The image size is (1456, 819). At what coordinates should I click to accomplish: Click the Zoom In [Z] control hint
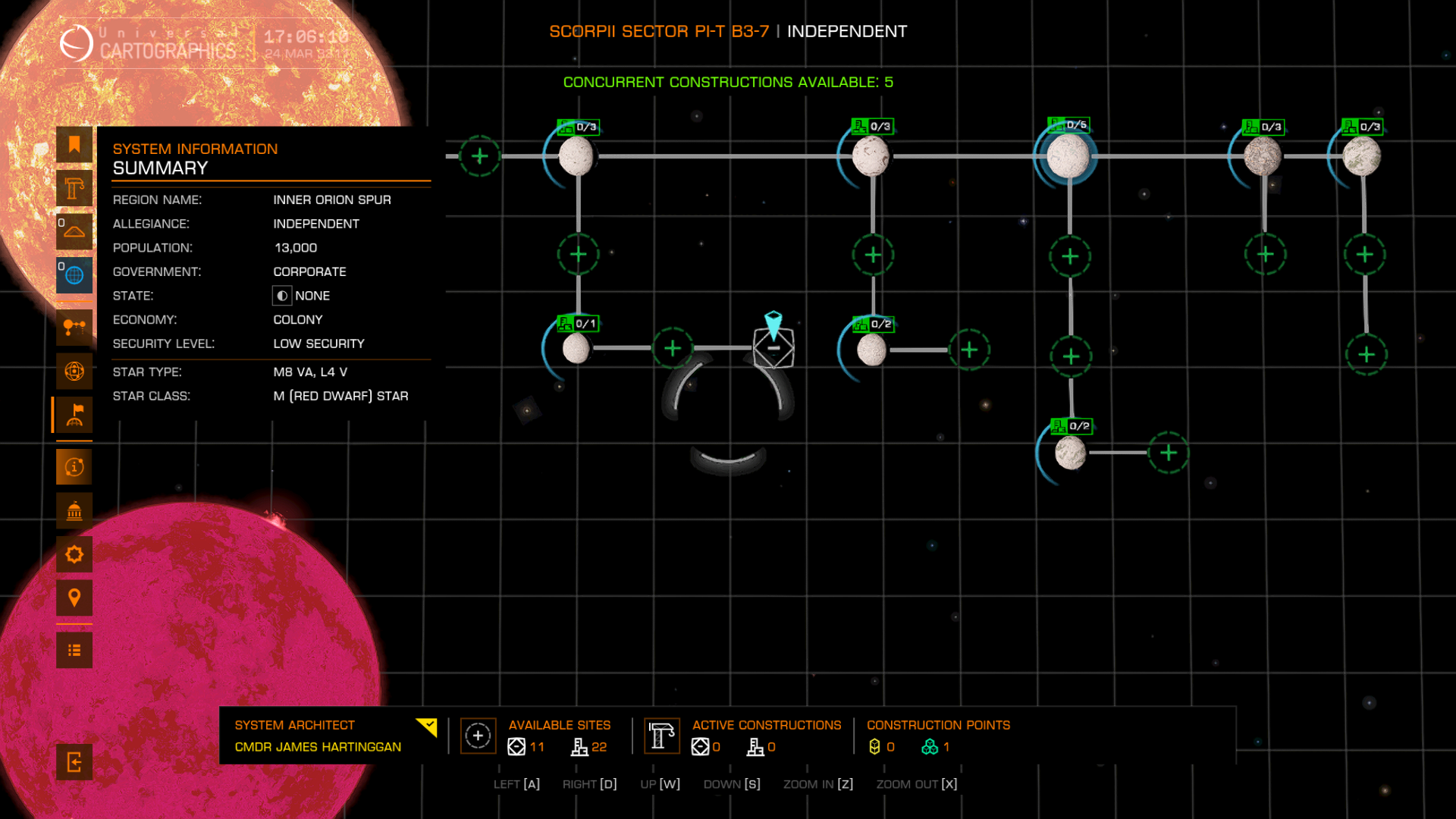coord(818,784)
